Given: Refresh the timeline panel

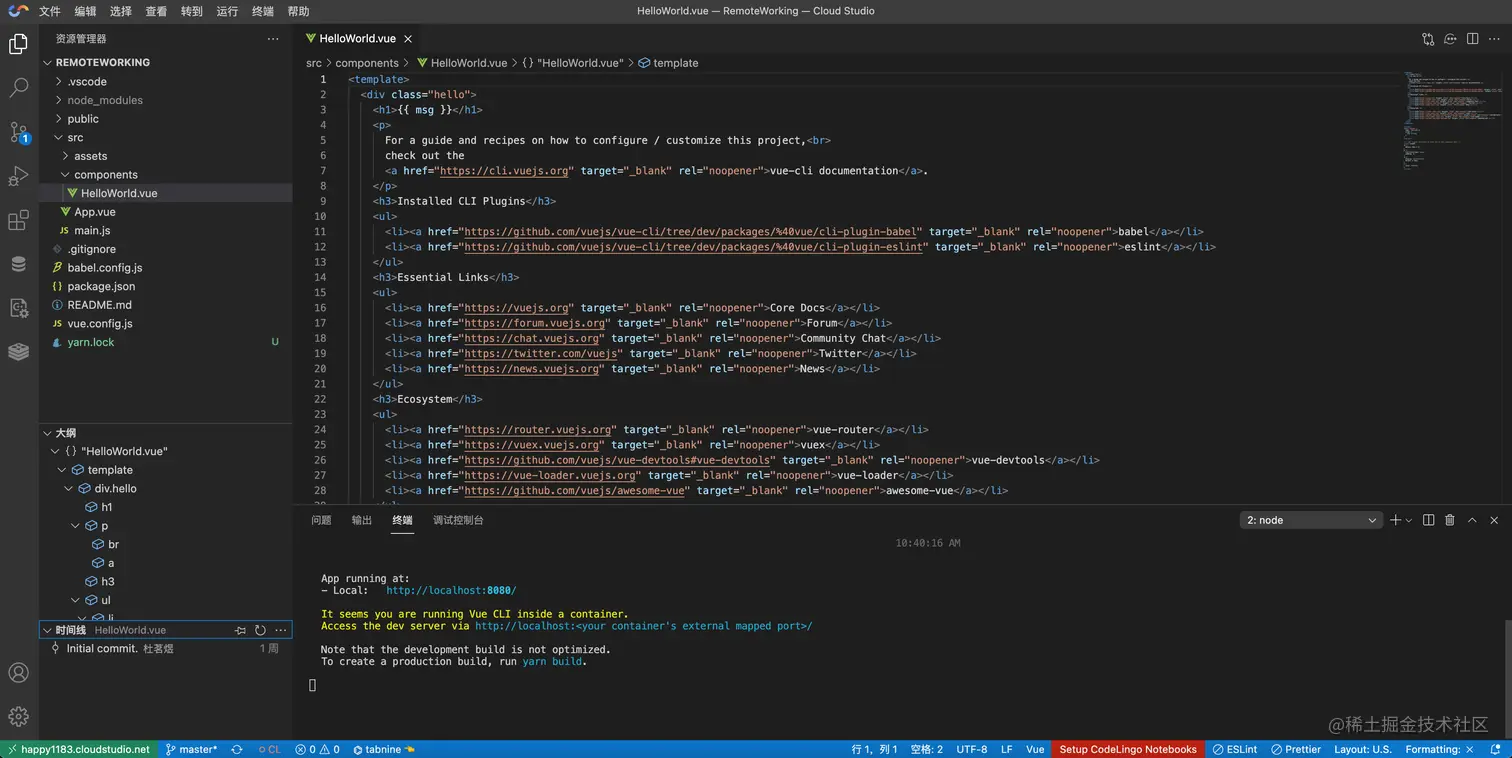Looking at the screenshot, I should 260,630.
